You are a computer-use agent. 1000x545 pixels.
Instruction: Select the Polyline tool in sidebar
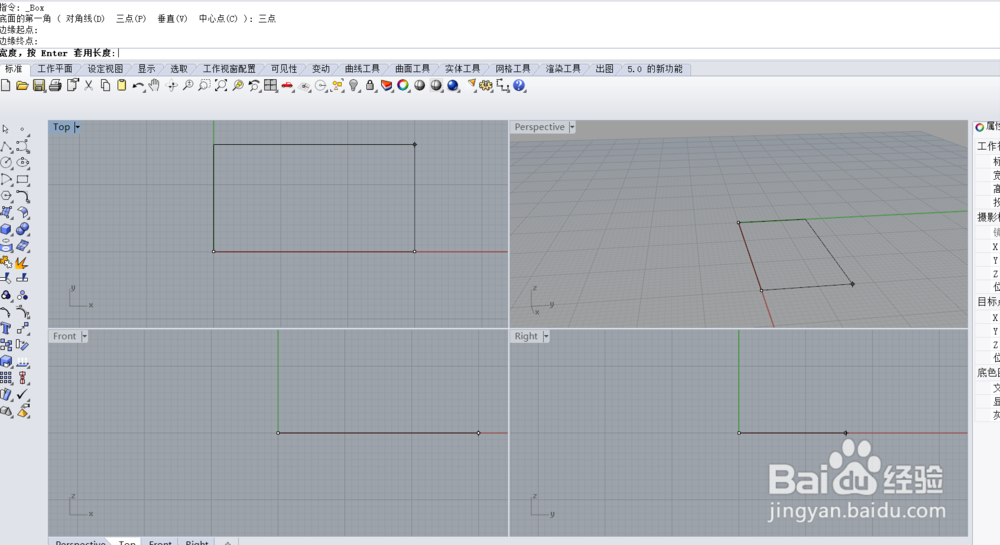(x=6, y=146)
